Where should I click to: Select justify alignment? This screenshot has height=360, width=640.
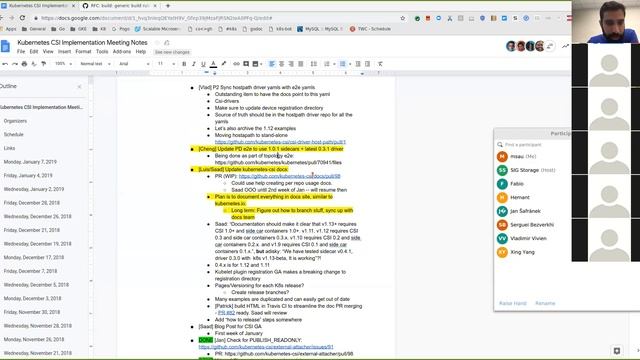301,64
